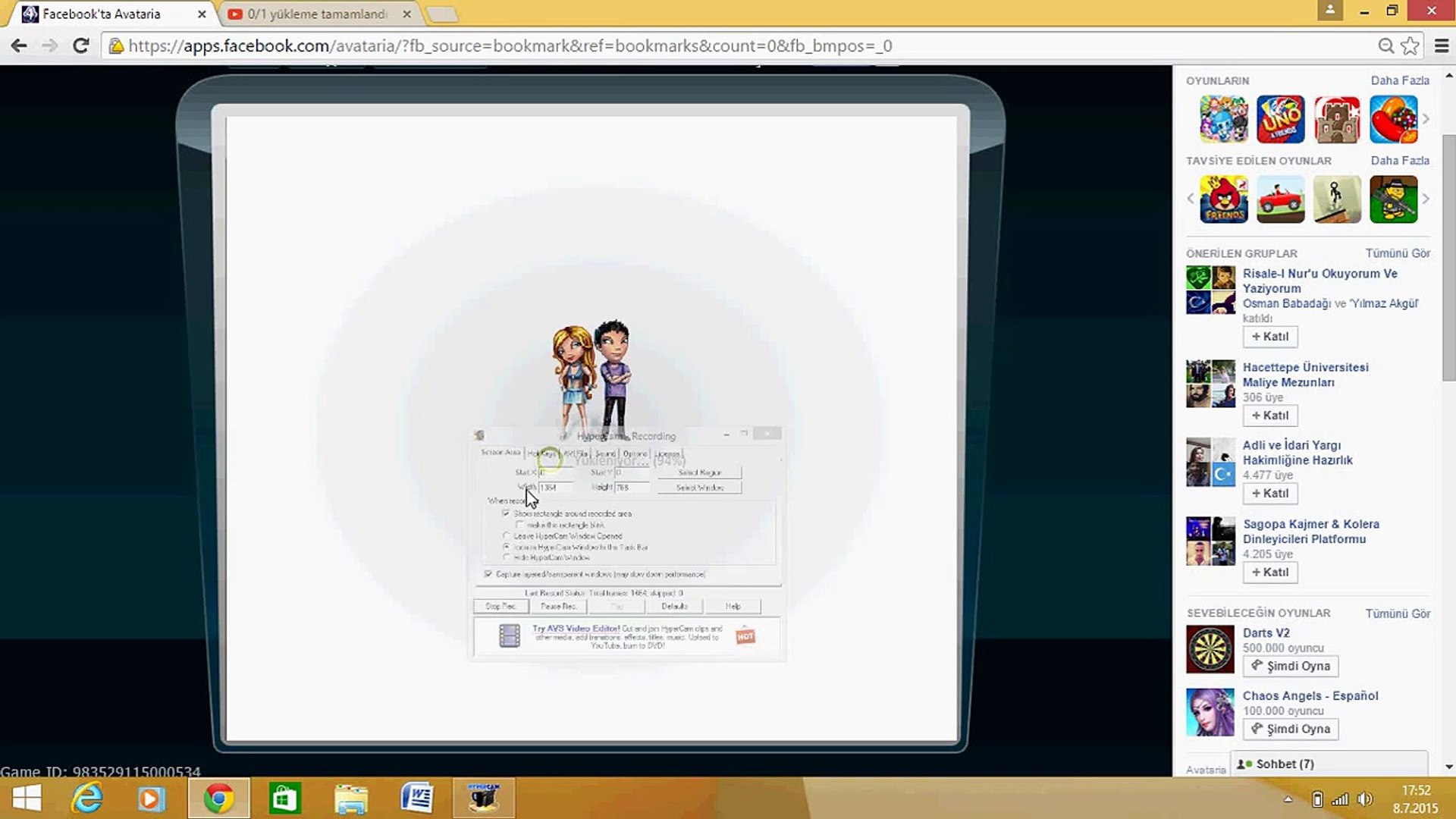Click Şimdi Oyna for Chaos Angels

pyautogui.click(x=1291, y=729)
